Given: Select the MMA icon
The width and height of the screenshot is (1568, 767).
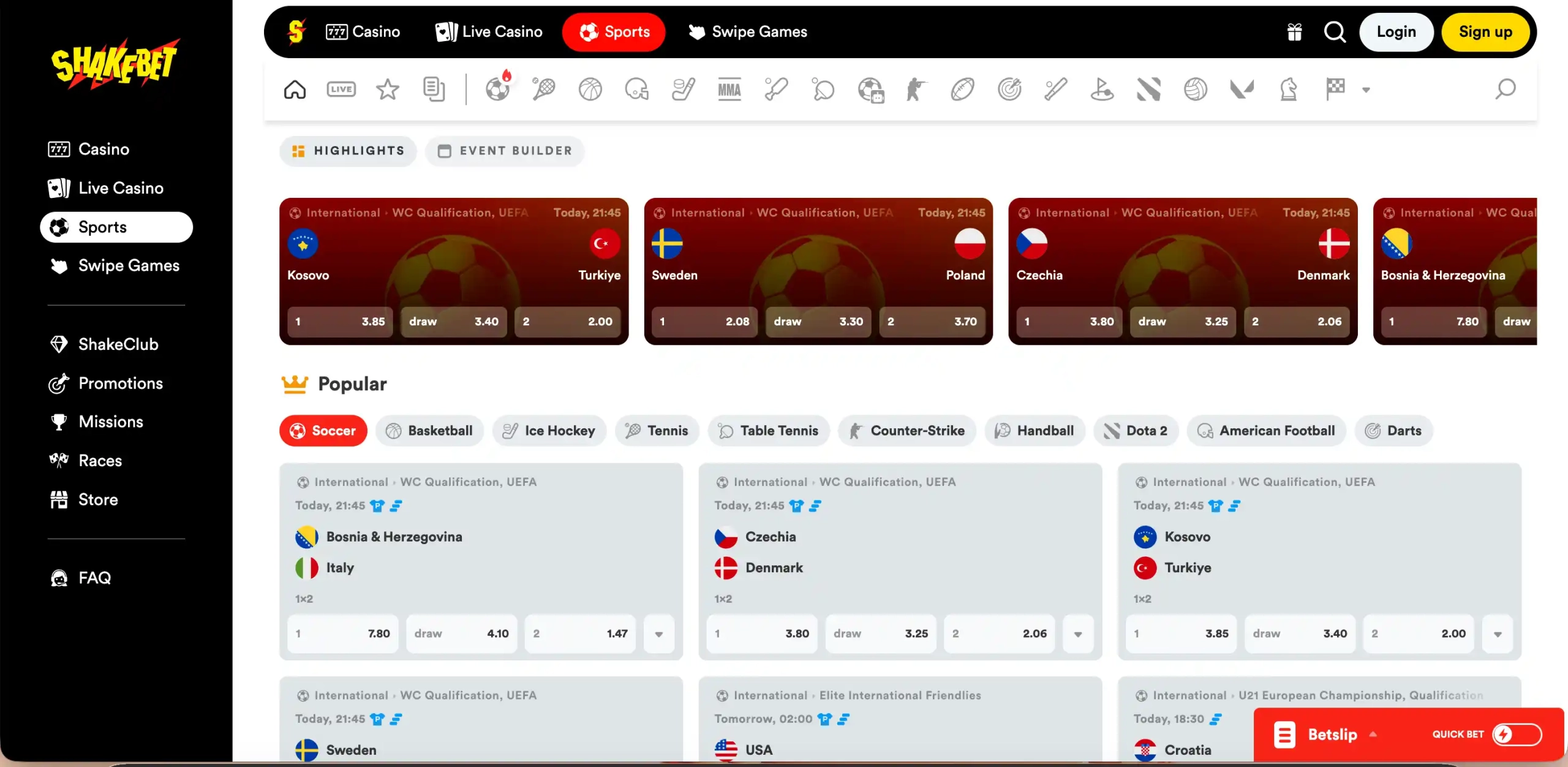Looking at the screenshot, I should pyautogui.click(x=729, y=89).
